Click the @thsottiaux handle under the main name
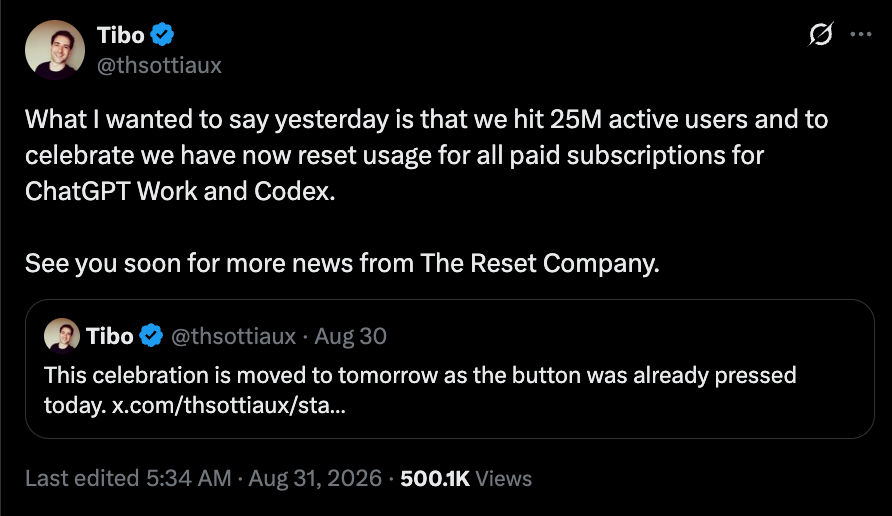Viewport: 892px width, 516px height. 159,65
